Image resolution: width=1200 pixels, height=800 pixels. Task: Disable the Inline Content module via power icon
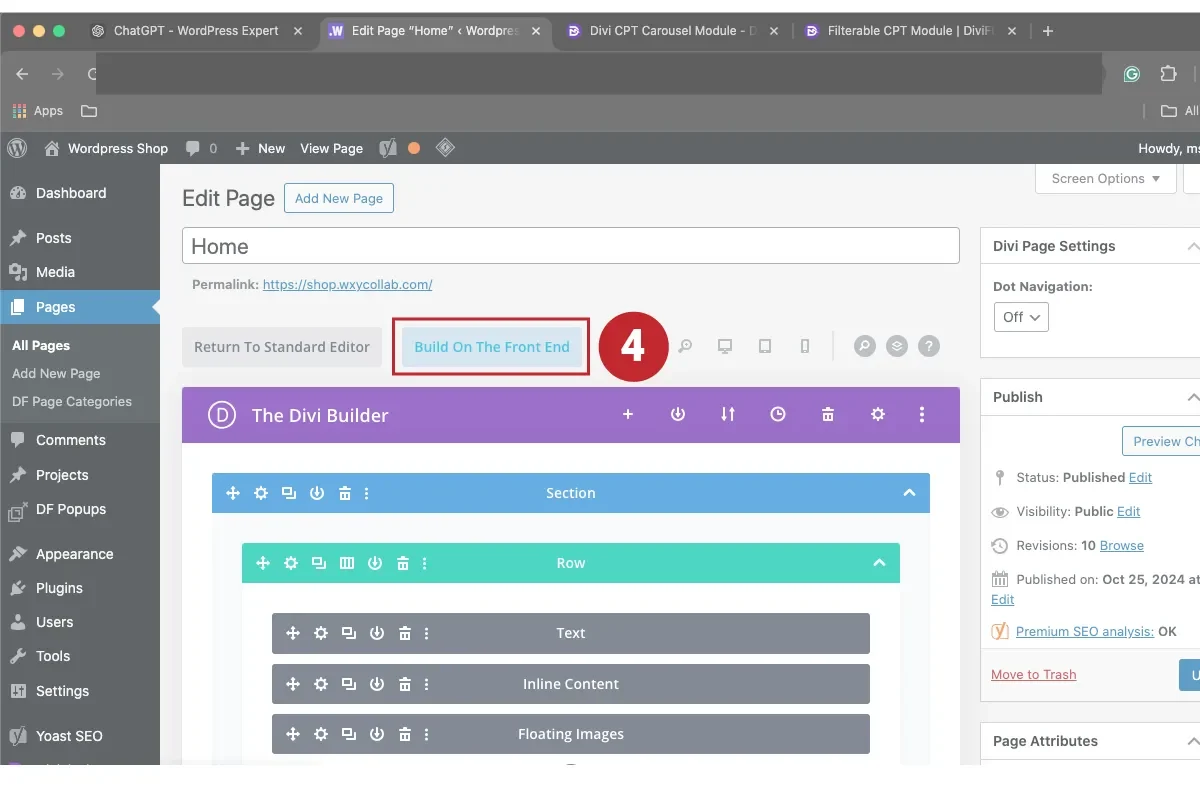pos(377,684)
